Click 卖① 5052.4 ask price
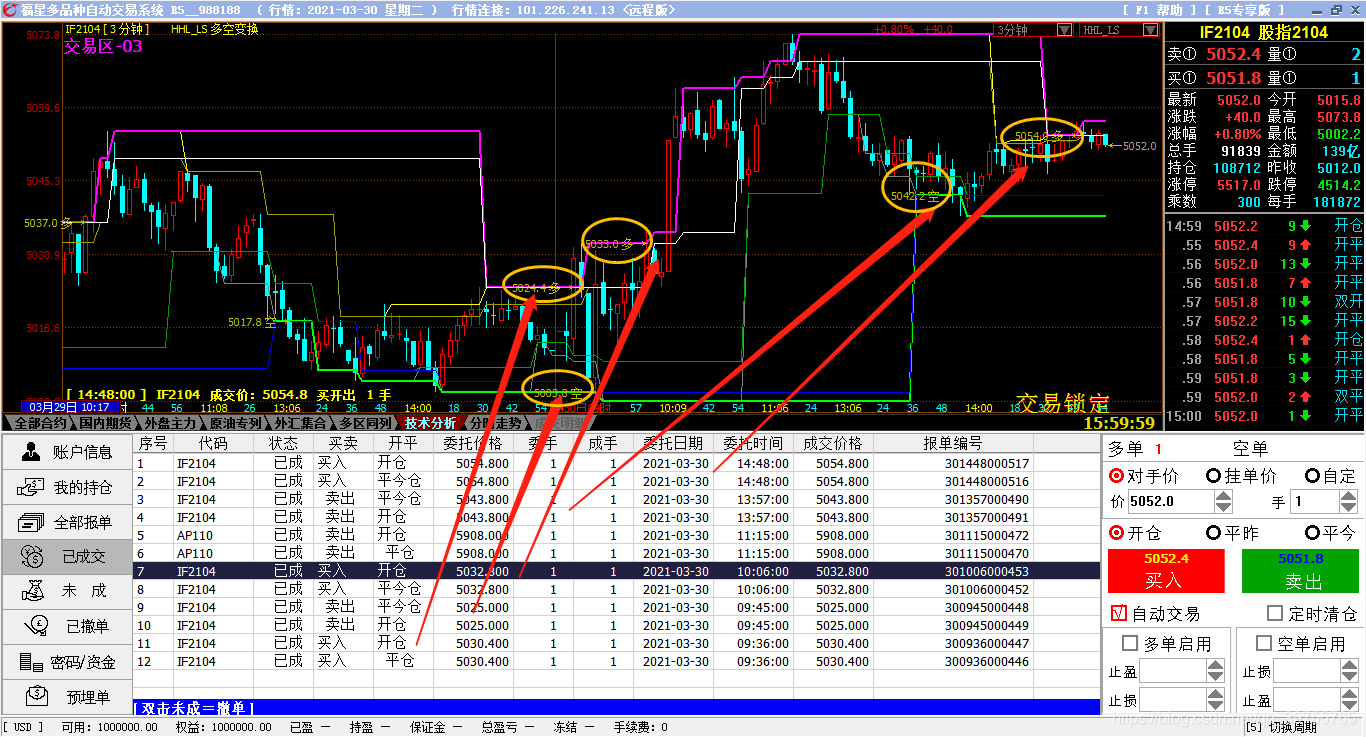Screen dimensions: 1366x737 [x=1233, y=54]
